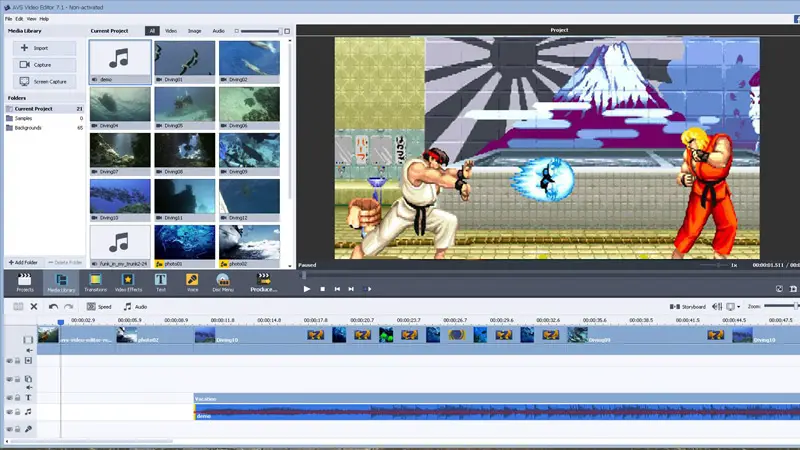Select the demo audio clip on timeline
800x450 pixels.
[x=496, y=412]
